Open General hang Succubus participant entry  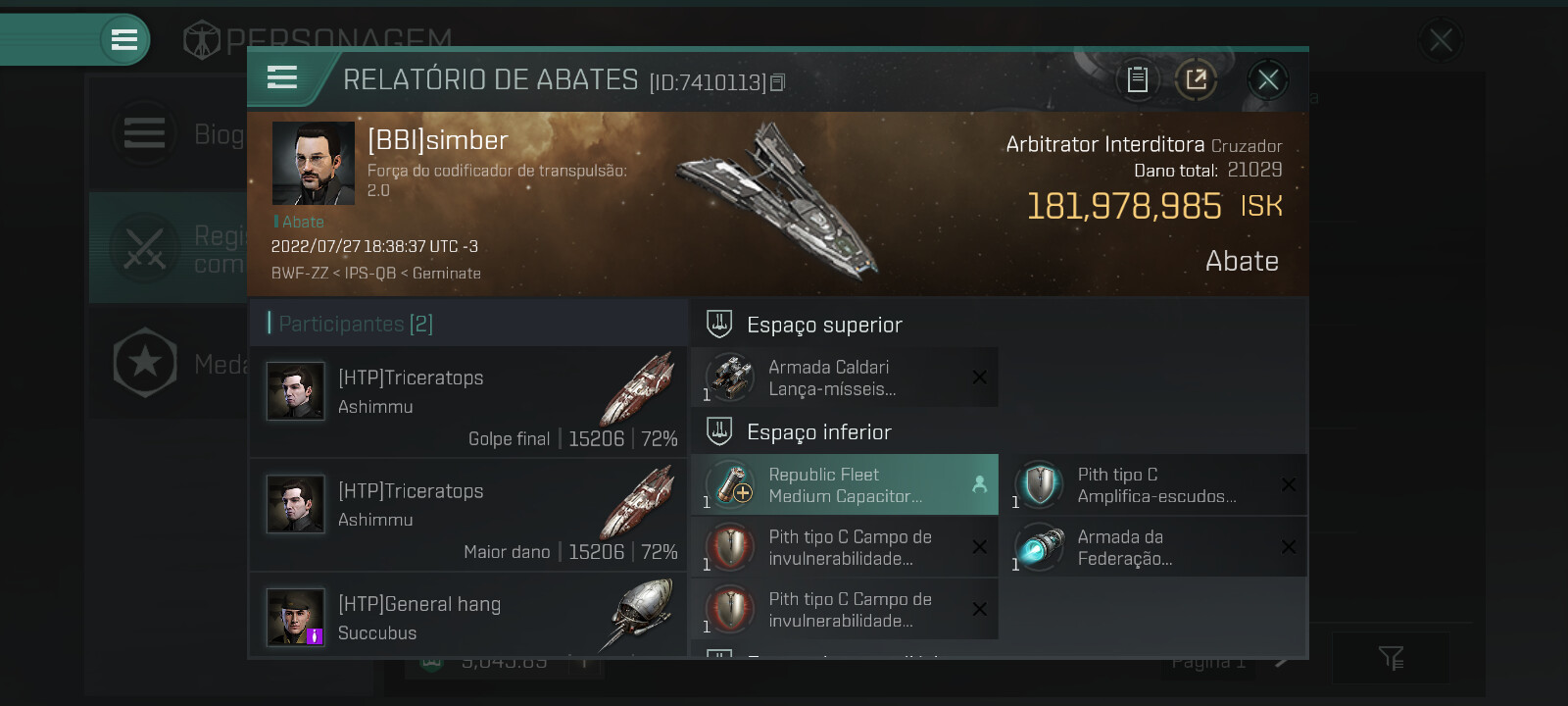point(468,616)
